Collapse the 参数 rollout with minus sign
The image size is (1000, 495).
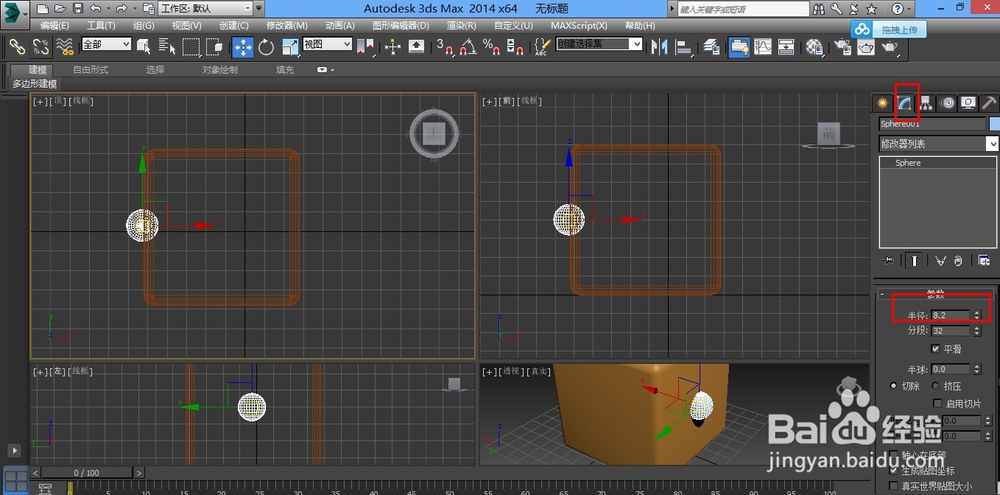pyautogui.click(x=883, y=294)
